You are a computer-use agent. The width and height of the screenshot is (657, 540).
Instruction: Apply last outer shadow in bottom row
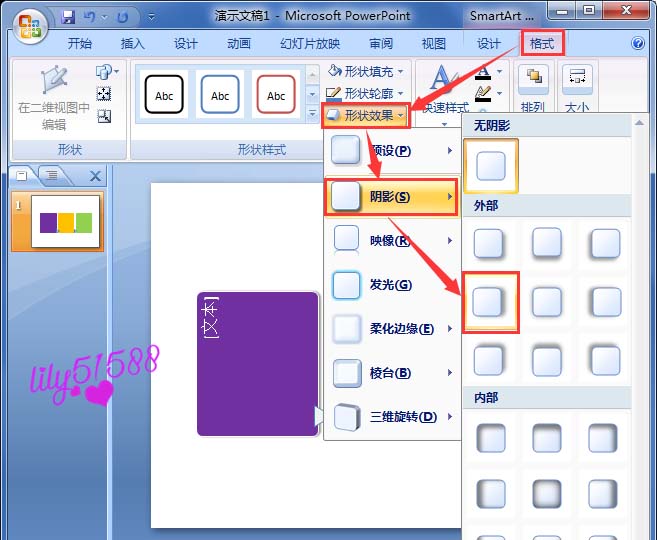(605, 360)
